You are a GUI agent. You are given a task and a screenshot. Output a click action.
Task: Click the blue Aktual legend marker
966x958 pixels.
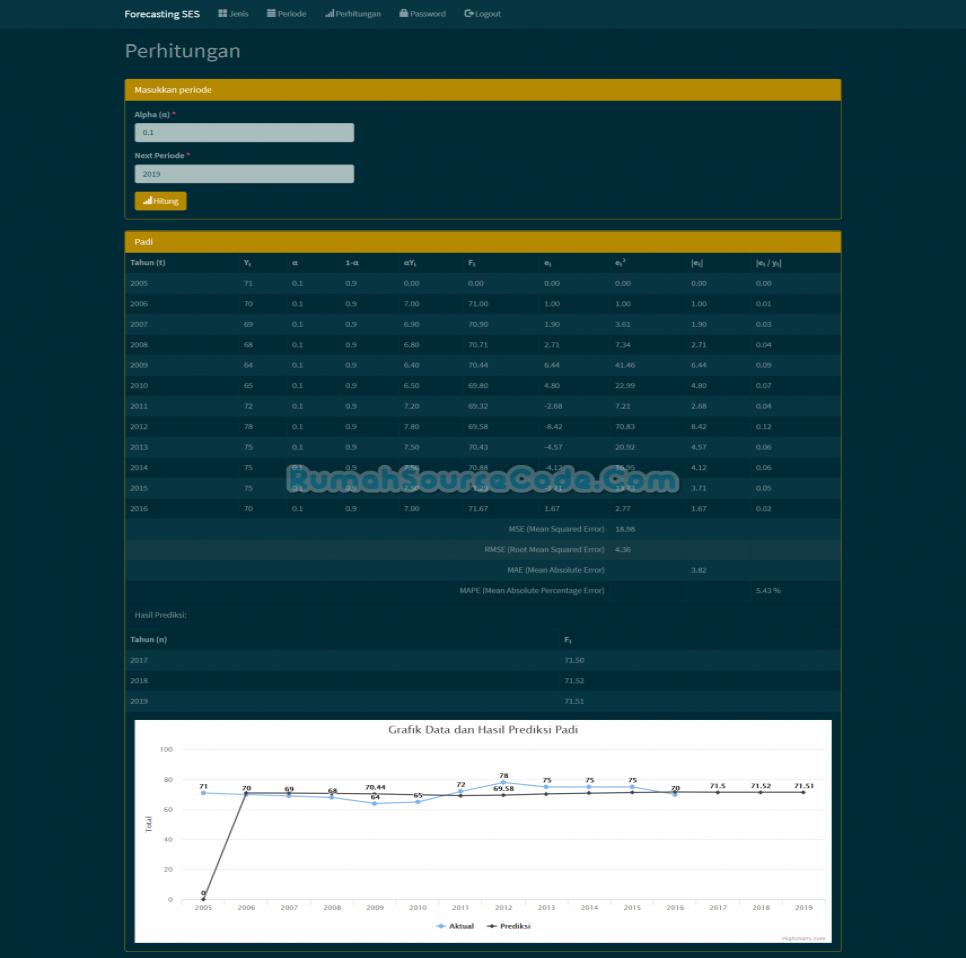[x=440, y=925]
